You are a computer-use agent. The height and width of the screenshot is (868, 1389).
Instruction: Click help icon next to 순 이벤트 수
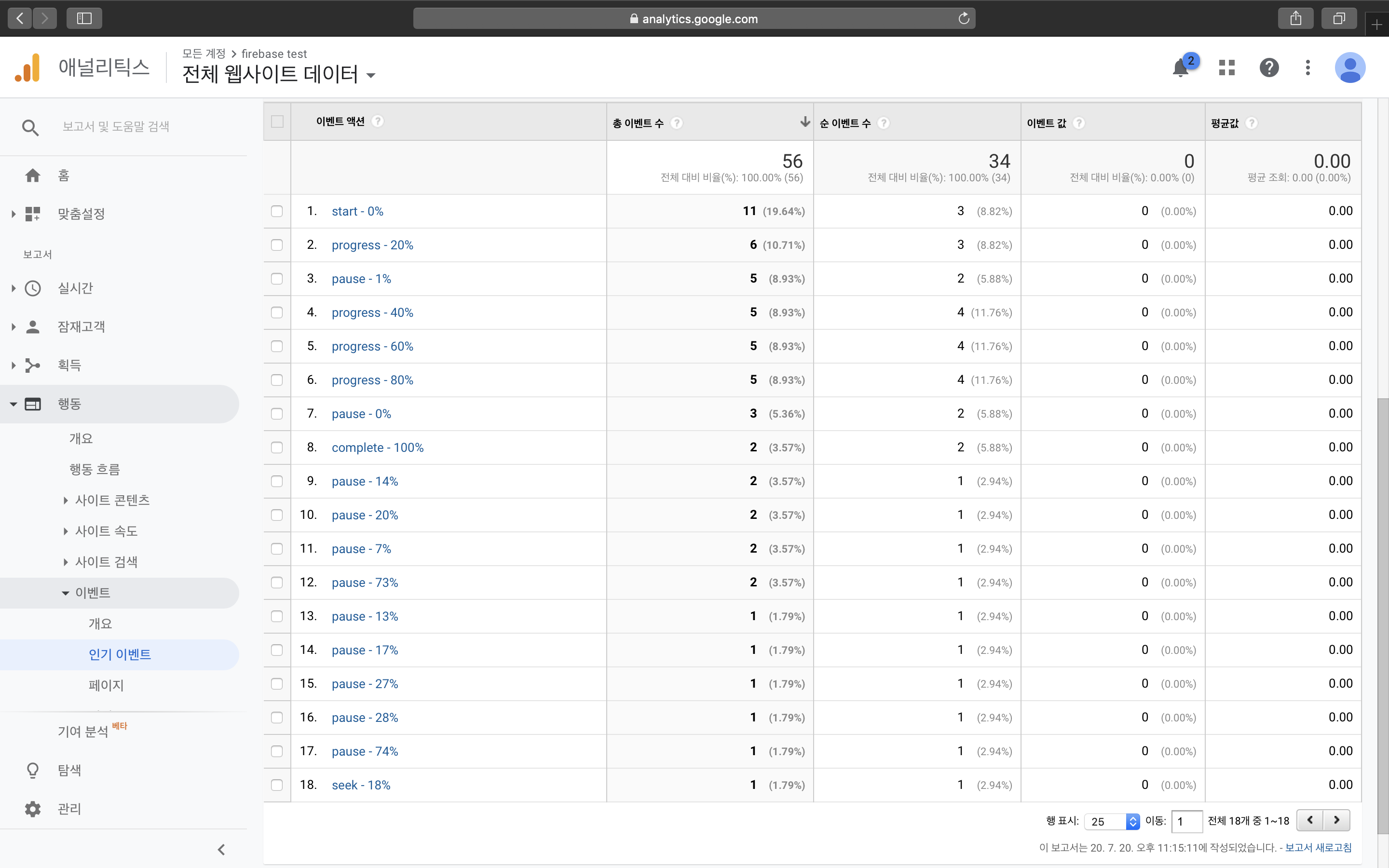[884, 123]
